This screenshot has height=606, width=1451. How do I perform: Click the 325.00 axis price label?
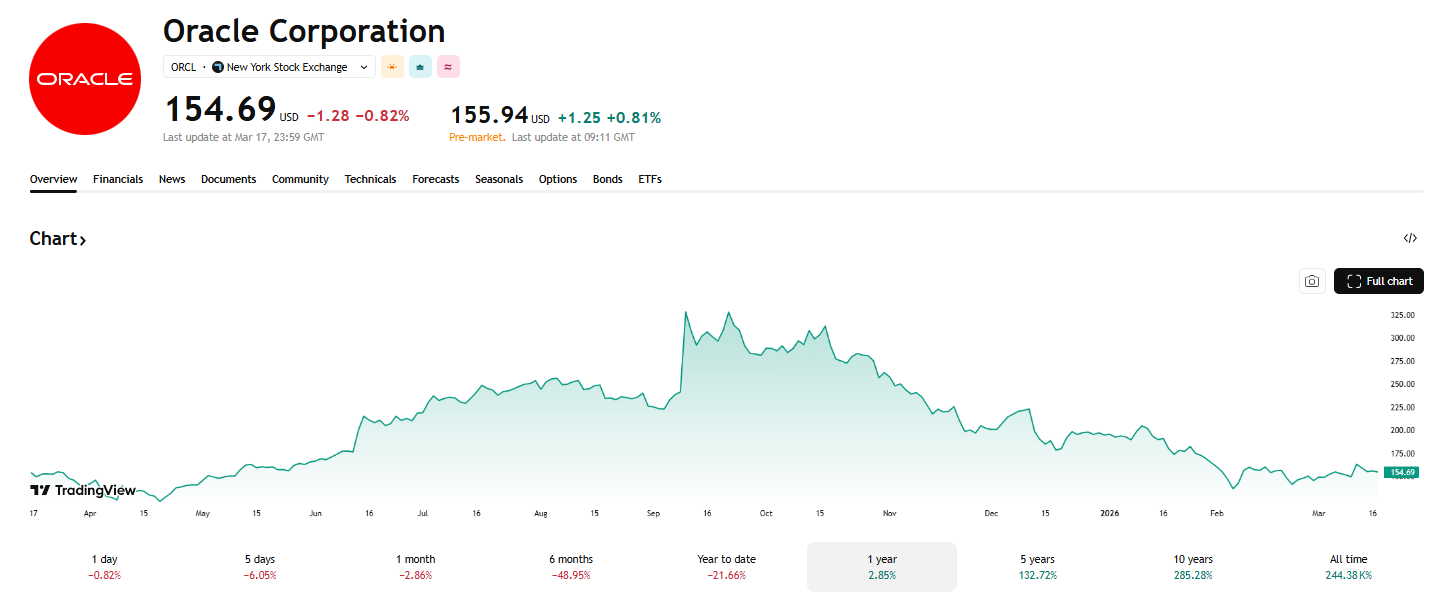[x=1402, y=315]
